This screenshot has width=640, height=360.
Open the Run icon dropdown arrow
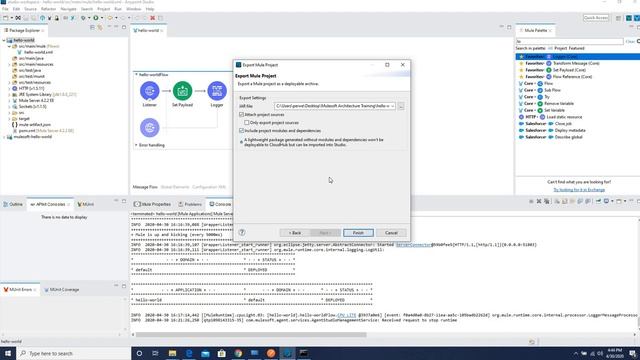tap(102, 18)
